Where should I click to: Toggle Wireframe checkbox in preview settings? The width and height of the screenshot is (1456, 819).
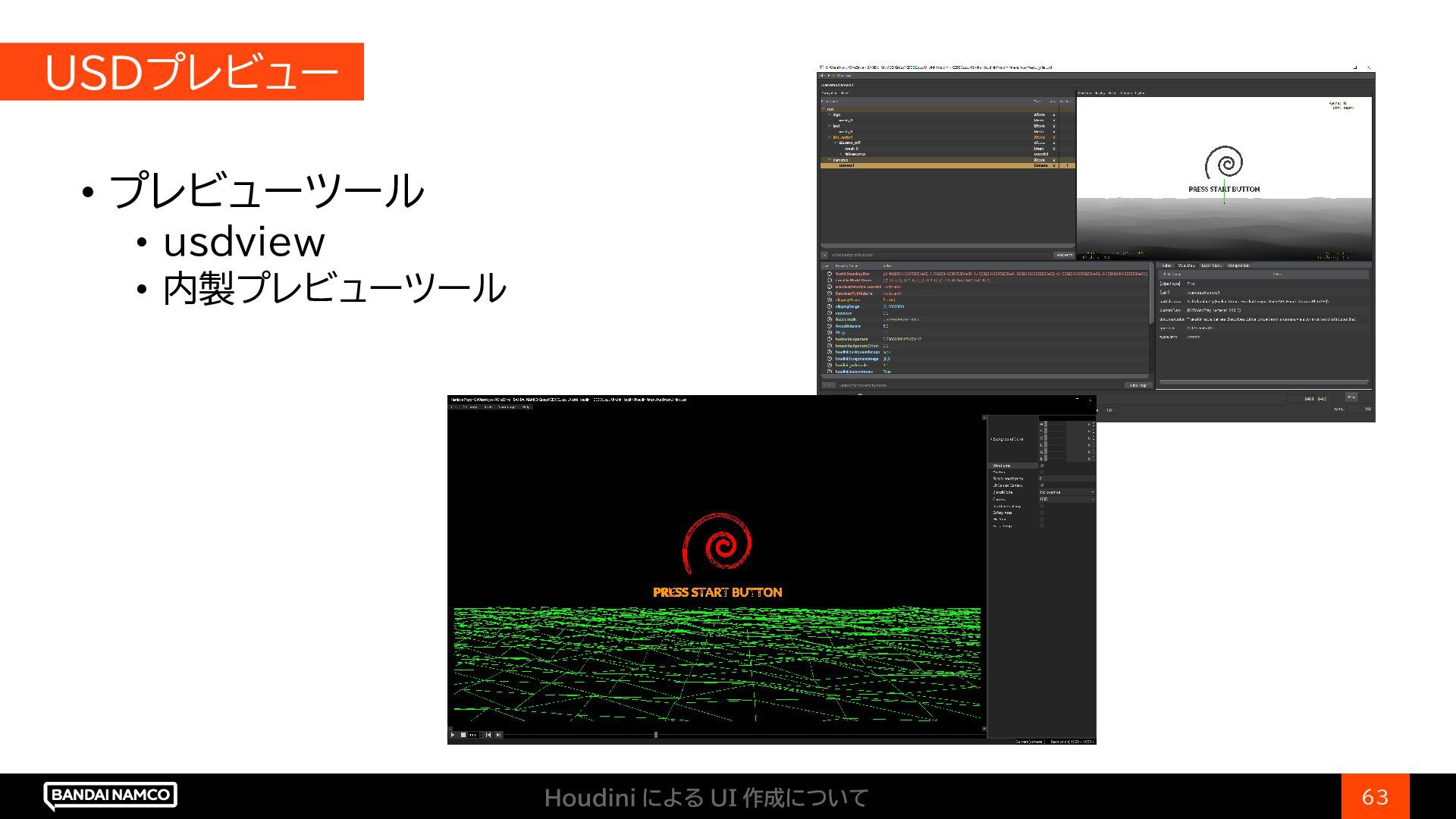click(1042, 466)
